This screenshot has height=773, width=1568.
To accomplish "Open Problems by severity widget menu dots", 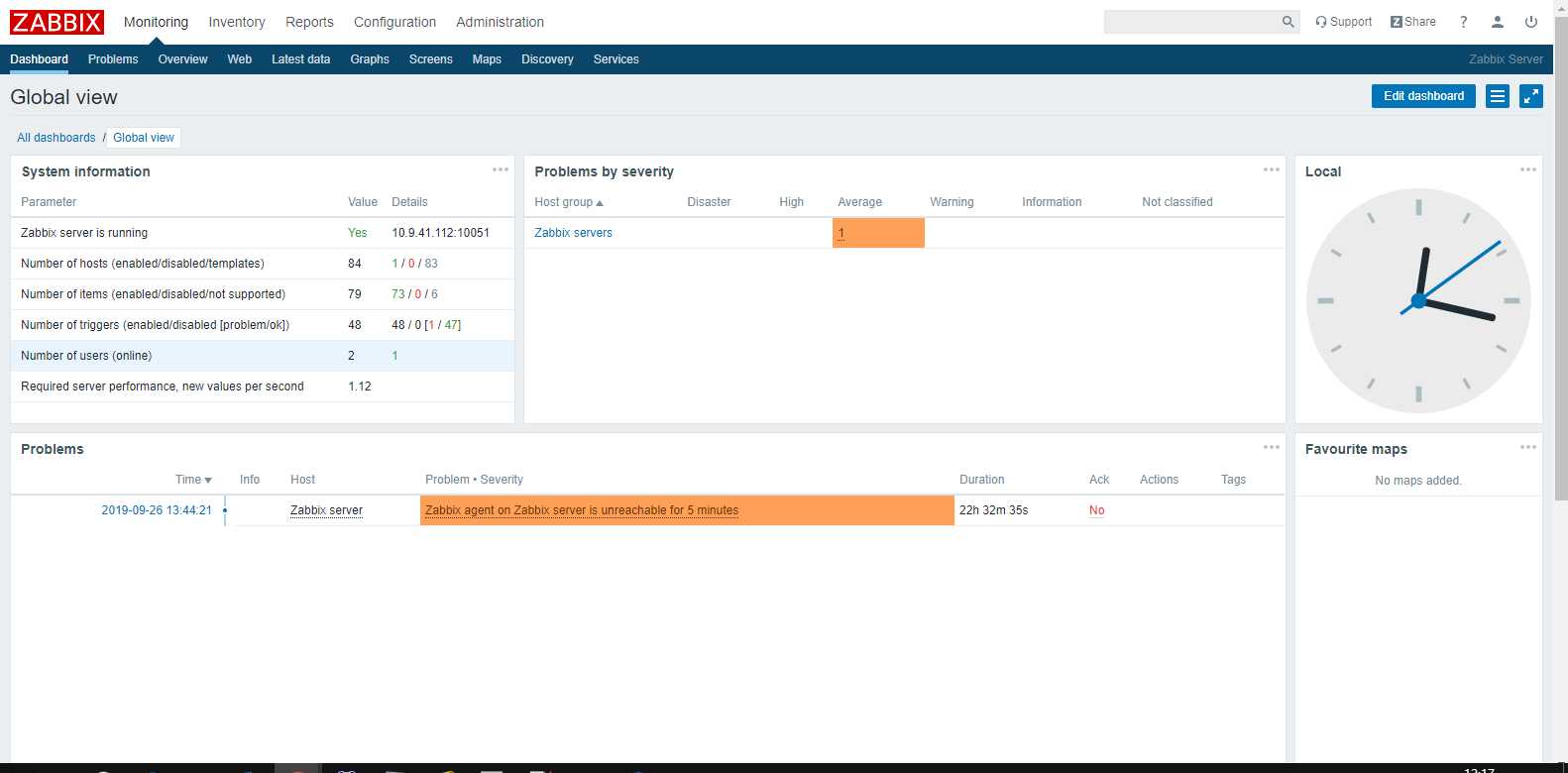I will point(1272,169).
